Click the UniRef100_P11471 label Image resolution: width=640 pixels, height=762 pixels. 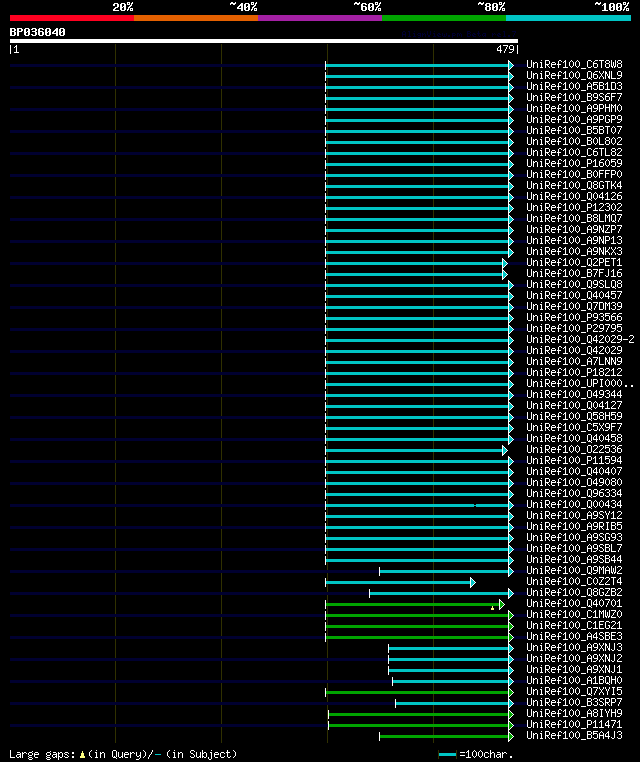[574, 725]
